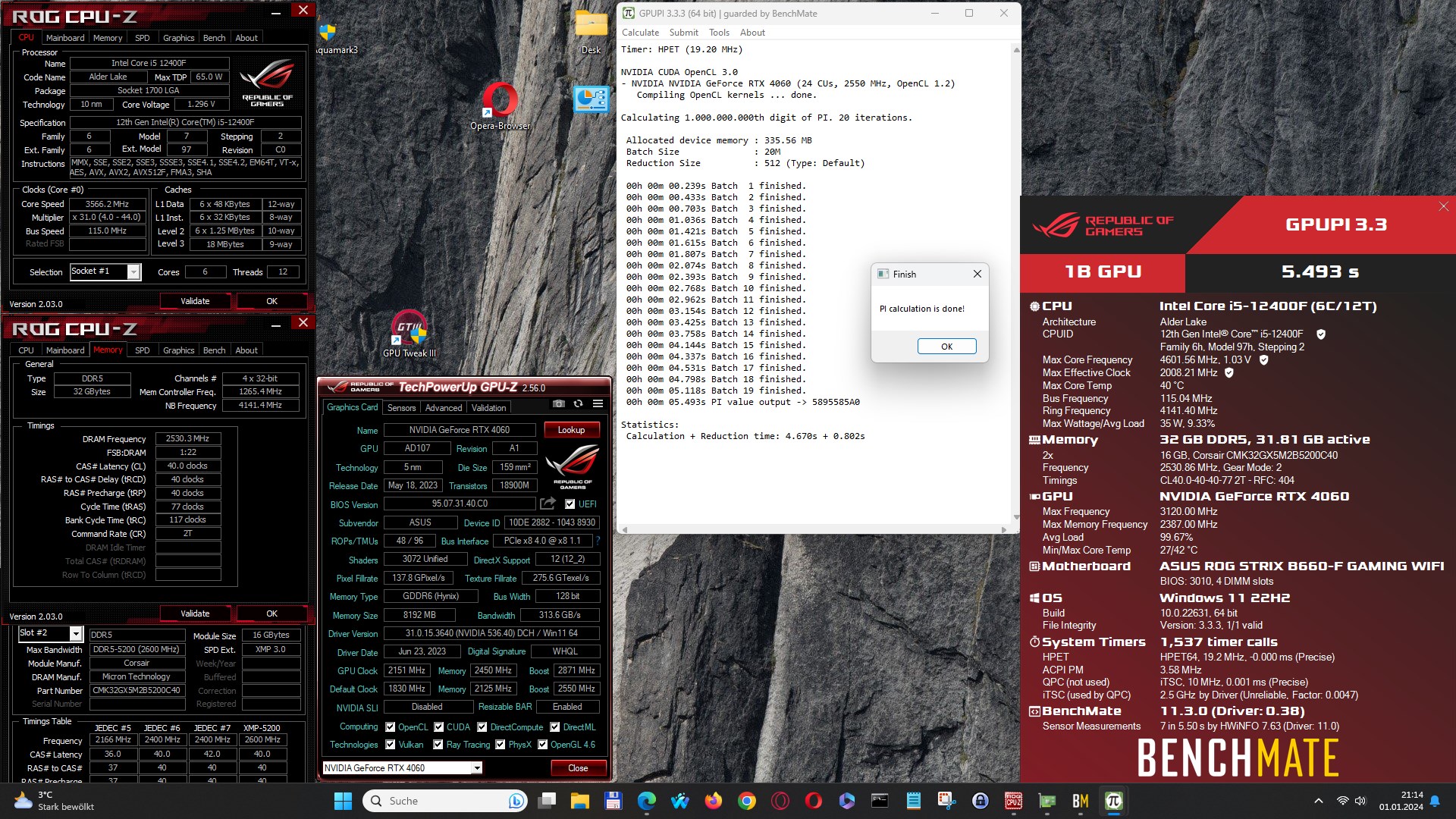Open File Explorer from the taskbar
The width and height of the screenshot is (1456, 819).
coord(580,801)
